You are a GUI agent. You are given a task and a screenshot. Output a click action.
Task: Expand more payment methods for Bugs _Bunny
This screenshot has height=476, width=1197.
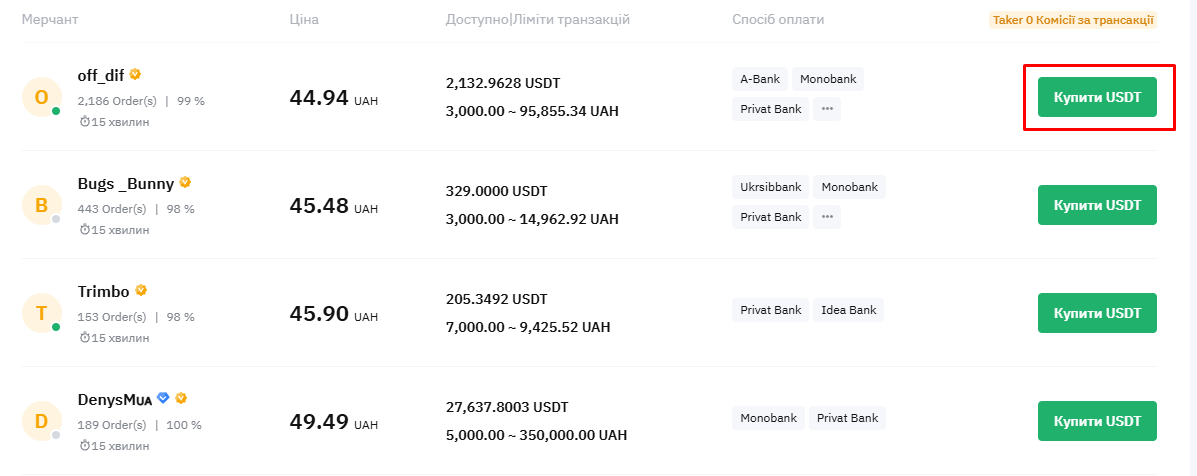tap(827, 217)
